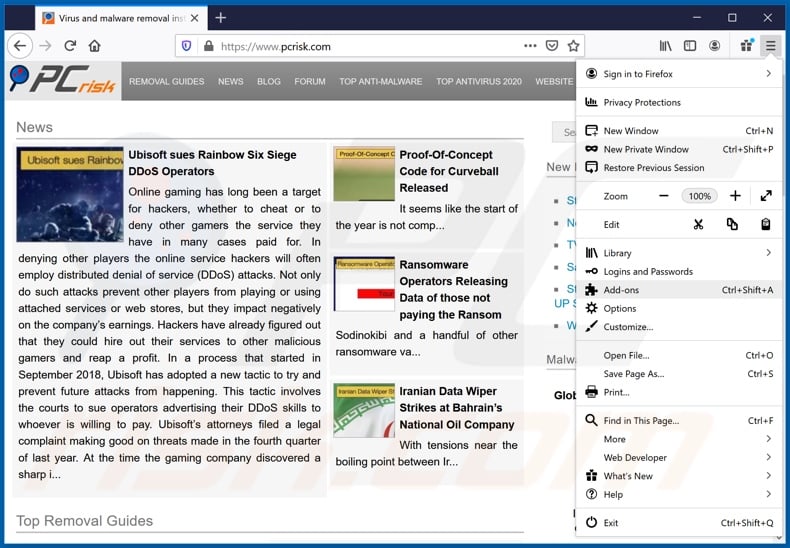
Task: Expand the Library submenu
Action: (x=768, y=253)
